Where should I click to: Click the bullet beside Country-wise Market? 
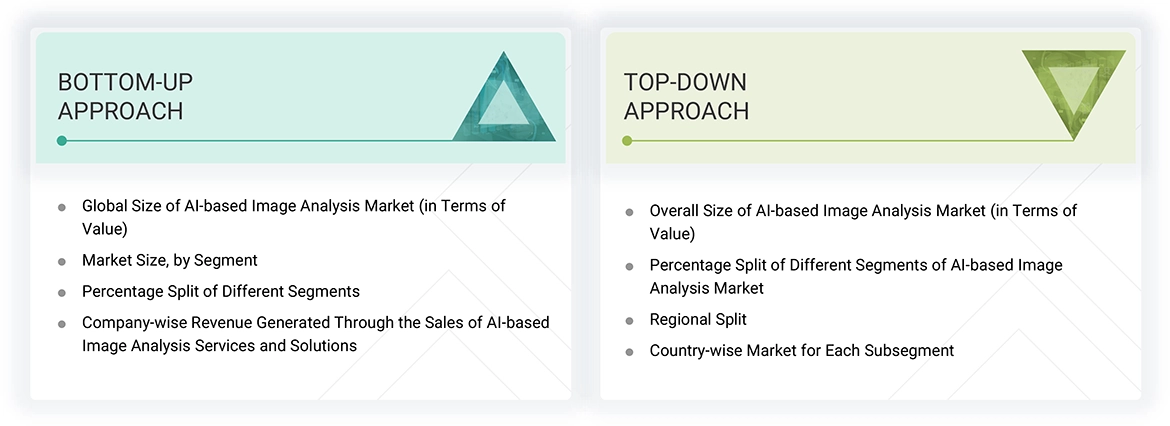[x=629, y=352]
